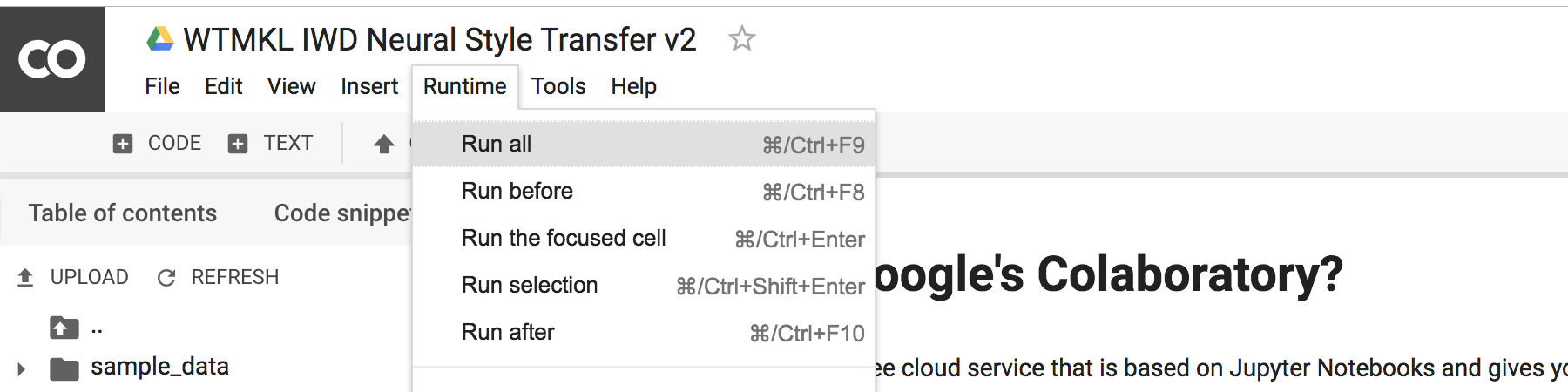Click the upload arrow icon
Image resolution: width=1568 pixels, height=392 pixels.
pyautogui.click(x=25, y=277)
